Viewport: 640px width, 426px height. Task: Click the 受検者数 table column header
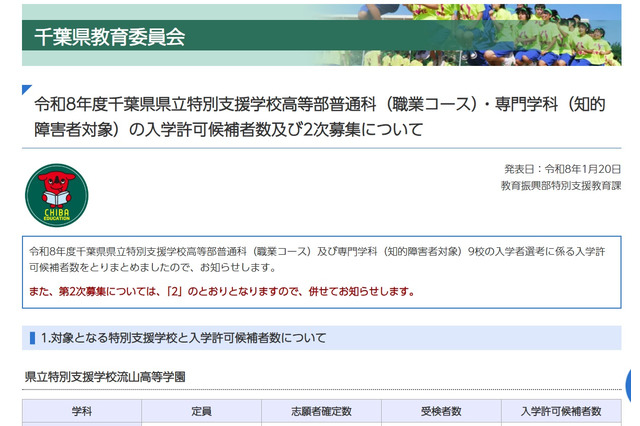(441, 411)
